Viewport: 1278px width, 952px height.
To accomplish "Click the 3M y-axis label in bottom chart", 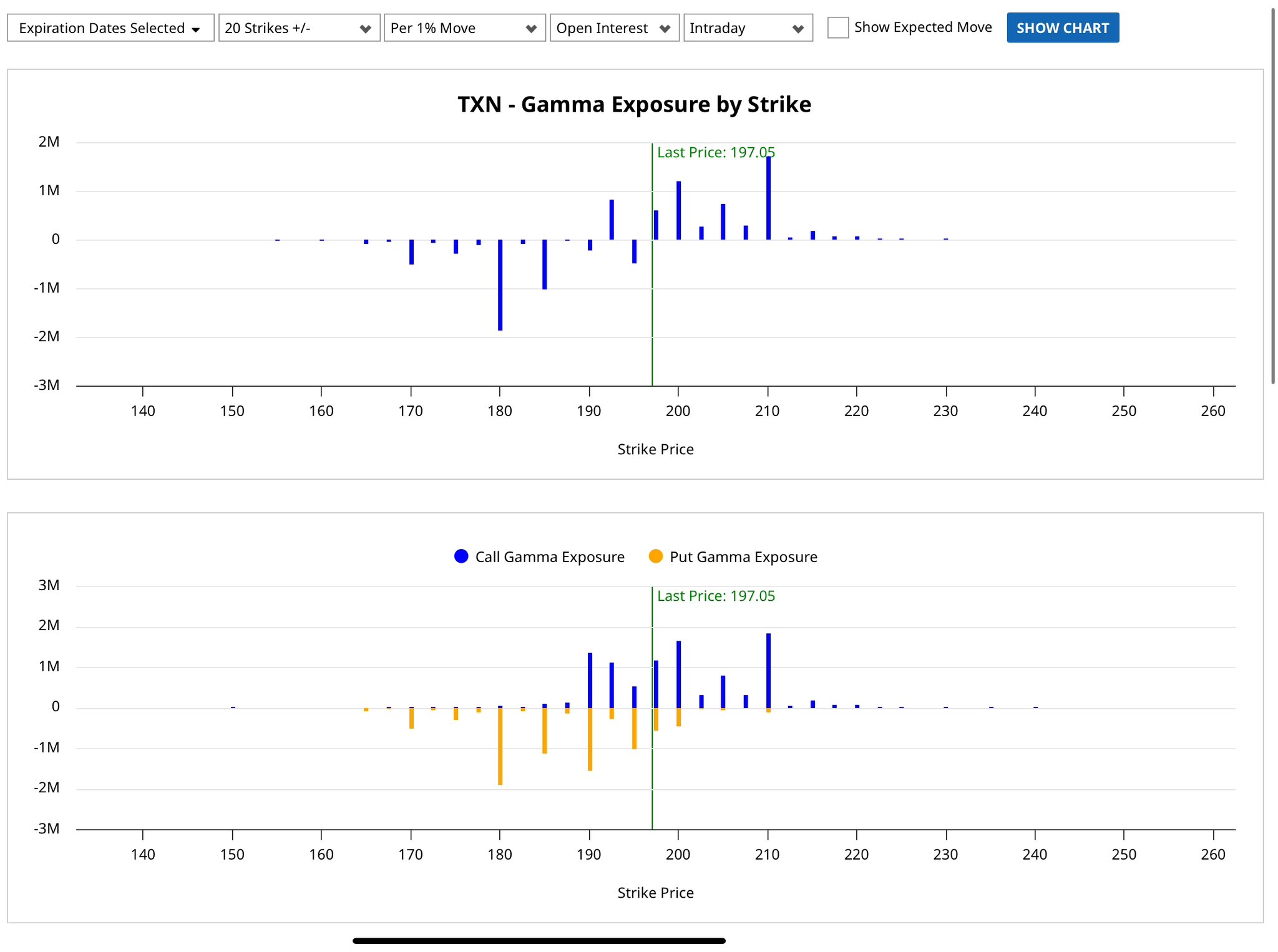I will (x=49, y=585).
